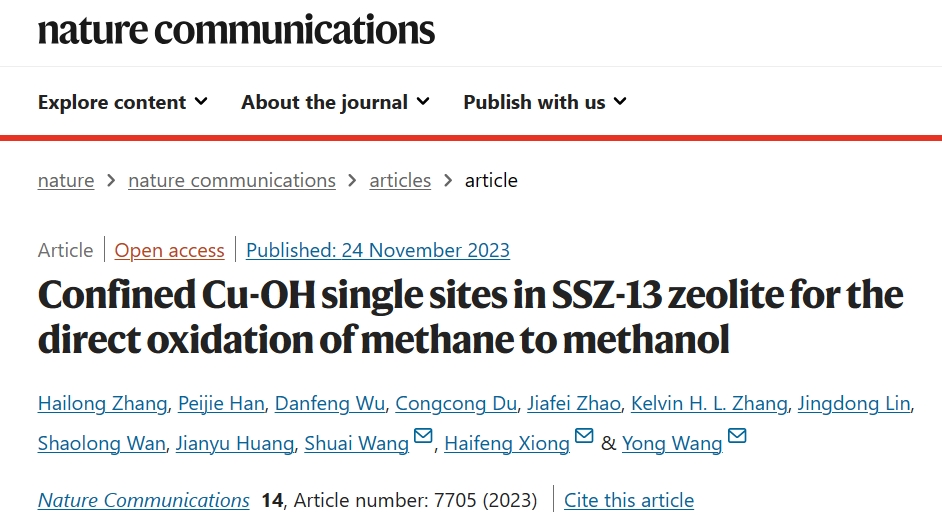Go to the nature breadcrumb link
Screen dimensions: 942x524
(x=66, y=180)
